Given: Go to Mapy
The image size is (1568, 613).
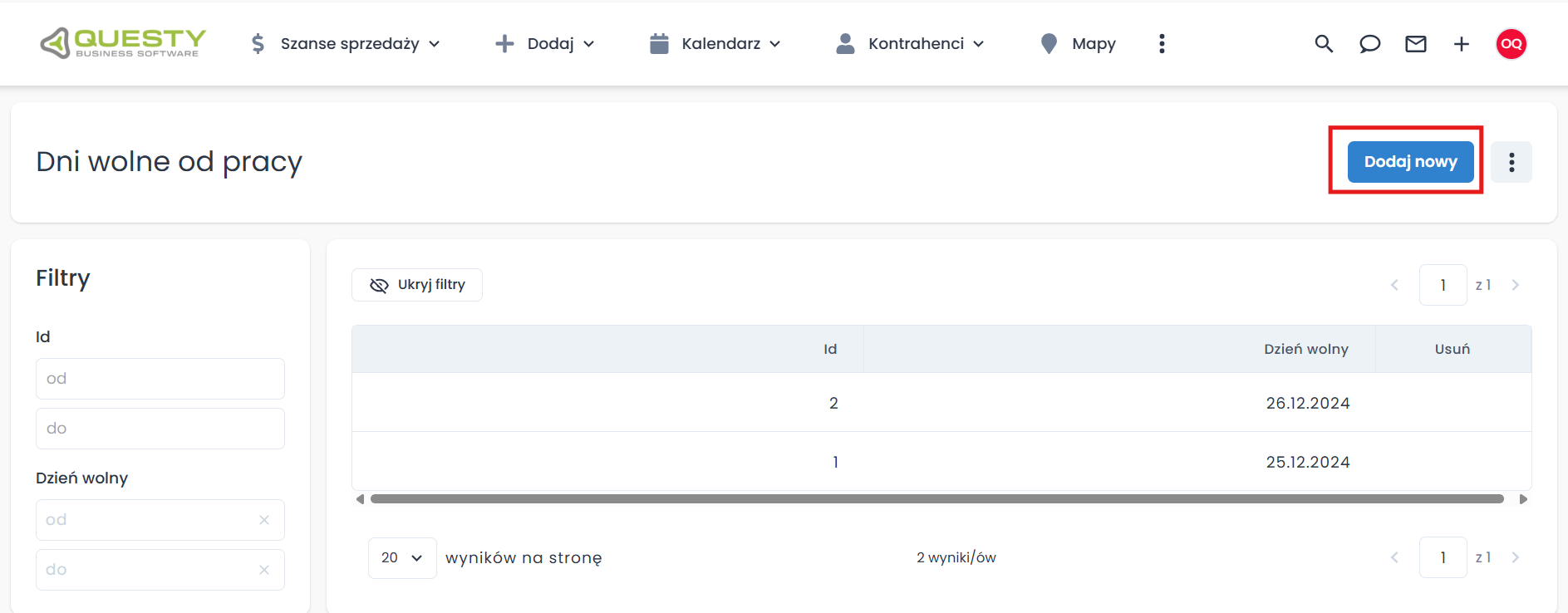Looking at the screenshot, I should pos(1079,44).
